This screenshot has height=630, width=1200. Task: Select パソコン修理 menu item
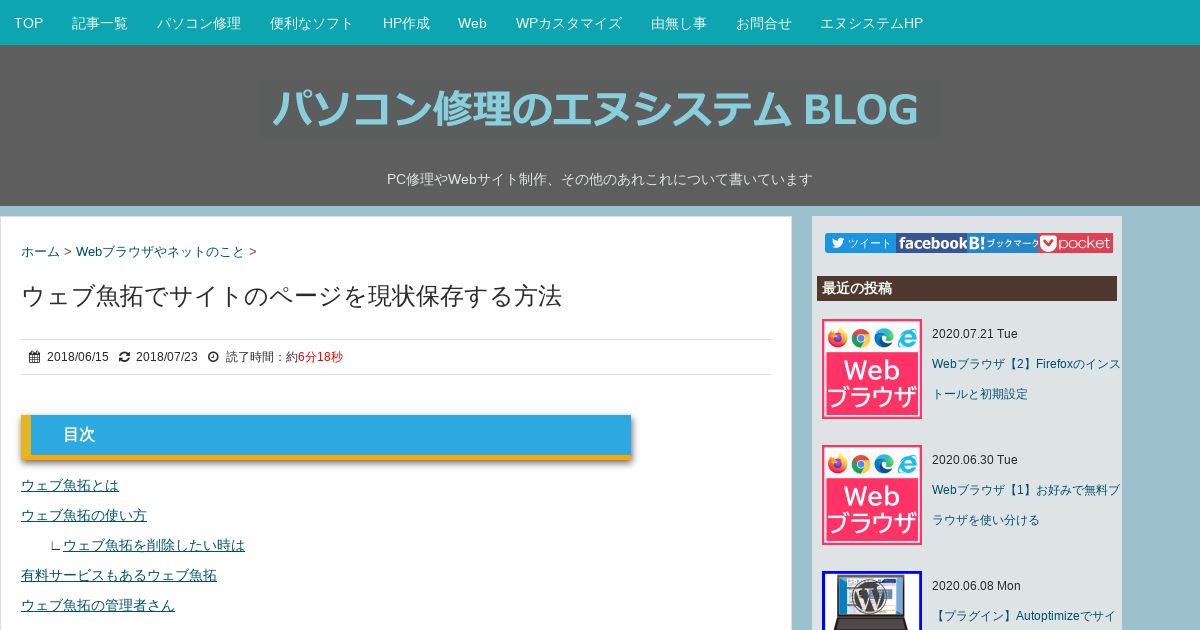[x=199, y=23]
